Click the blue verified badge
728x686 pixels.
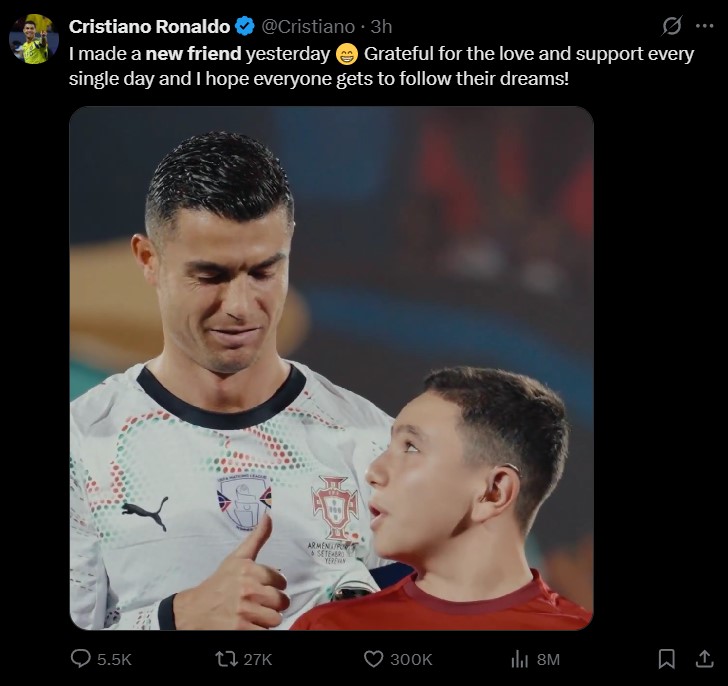point(244,28)
